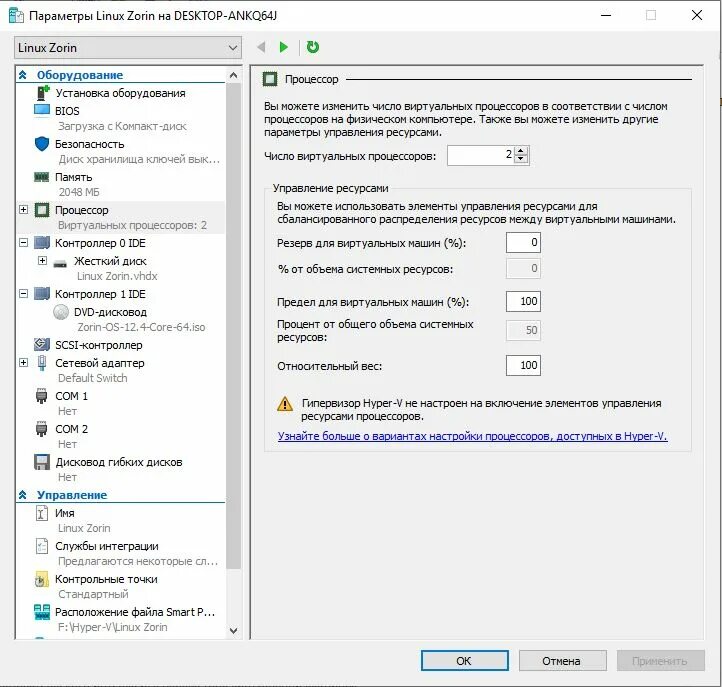The image size is (722, 687).
Task: Click the Zorin-OS-12.4-Core-64.iso text
Action: coord(141,327)
